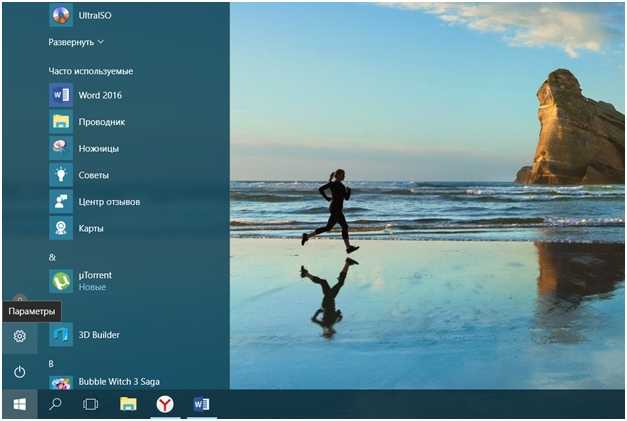Click the power button icon
The image size is (627, 421).
[x=20, y=372]
